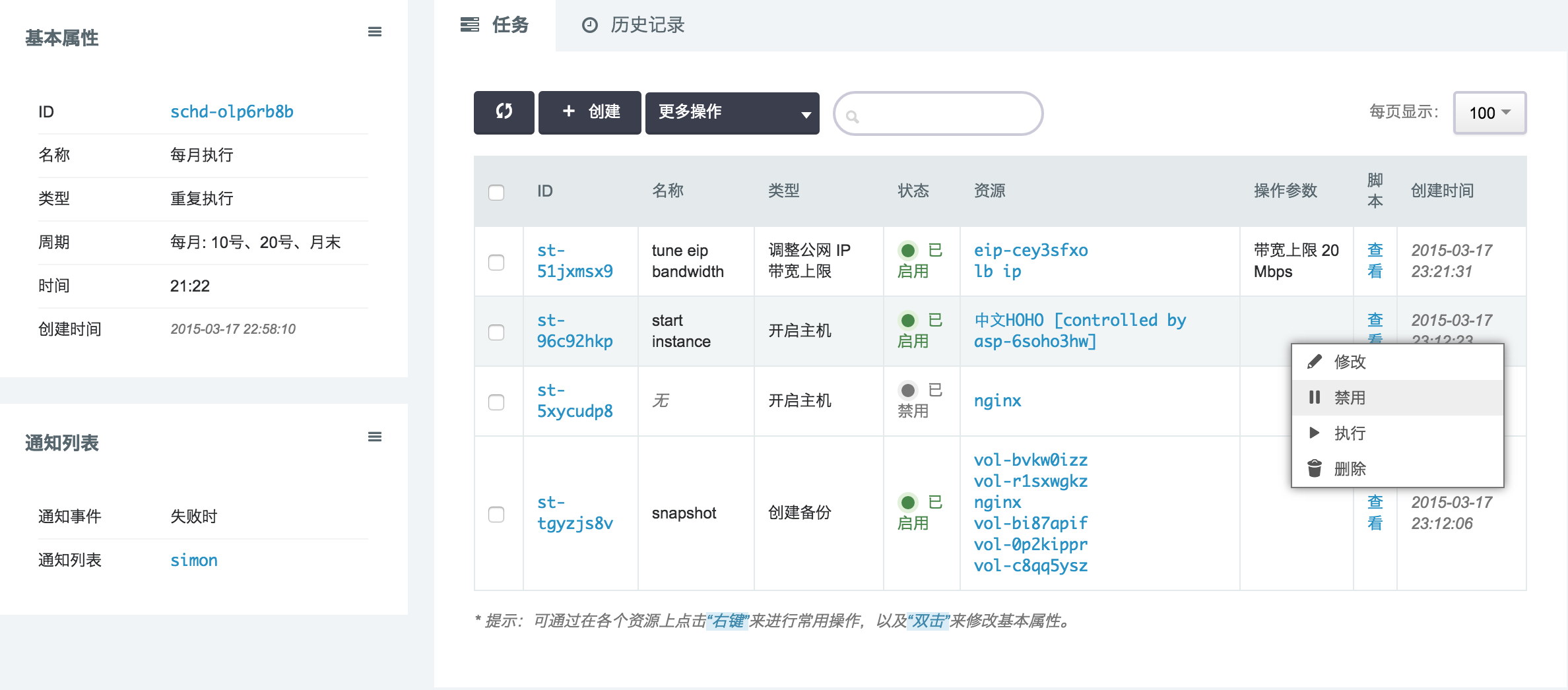
Task: Open the 通知列表 panel hamburger menu
Action: click(374, 437)
